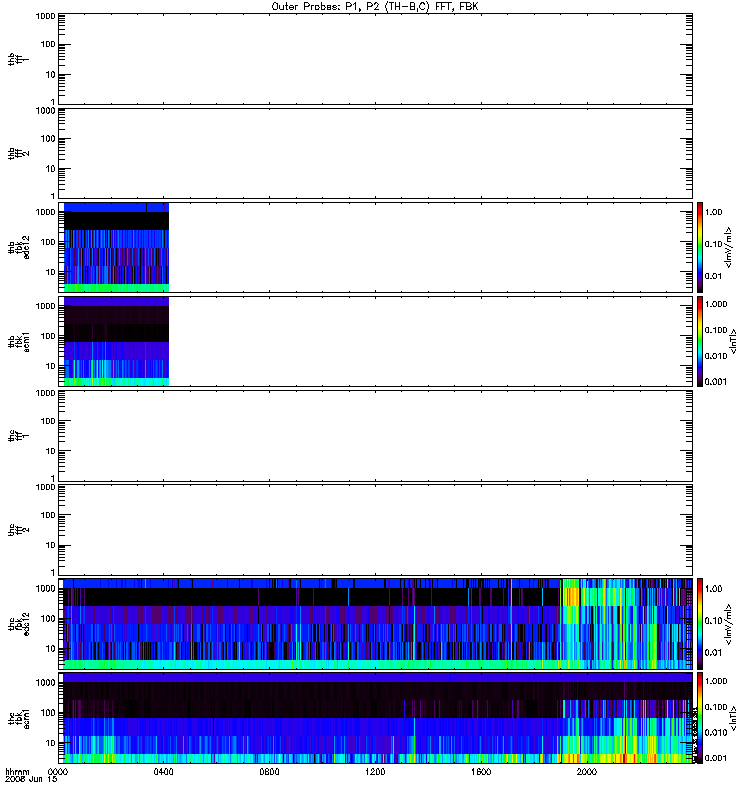Click the '1.000' value on thb scm1 colorbar

[x=716, y=304]
